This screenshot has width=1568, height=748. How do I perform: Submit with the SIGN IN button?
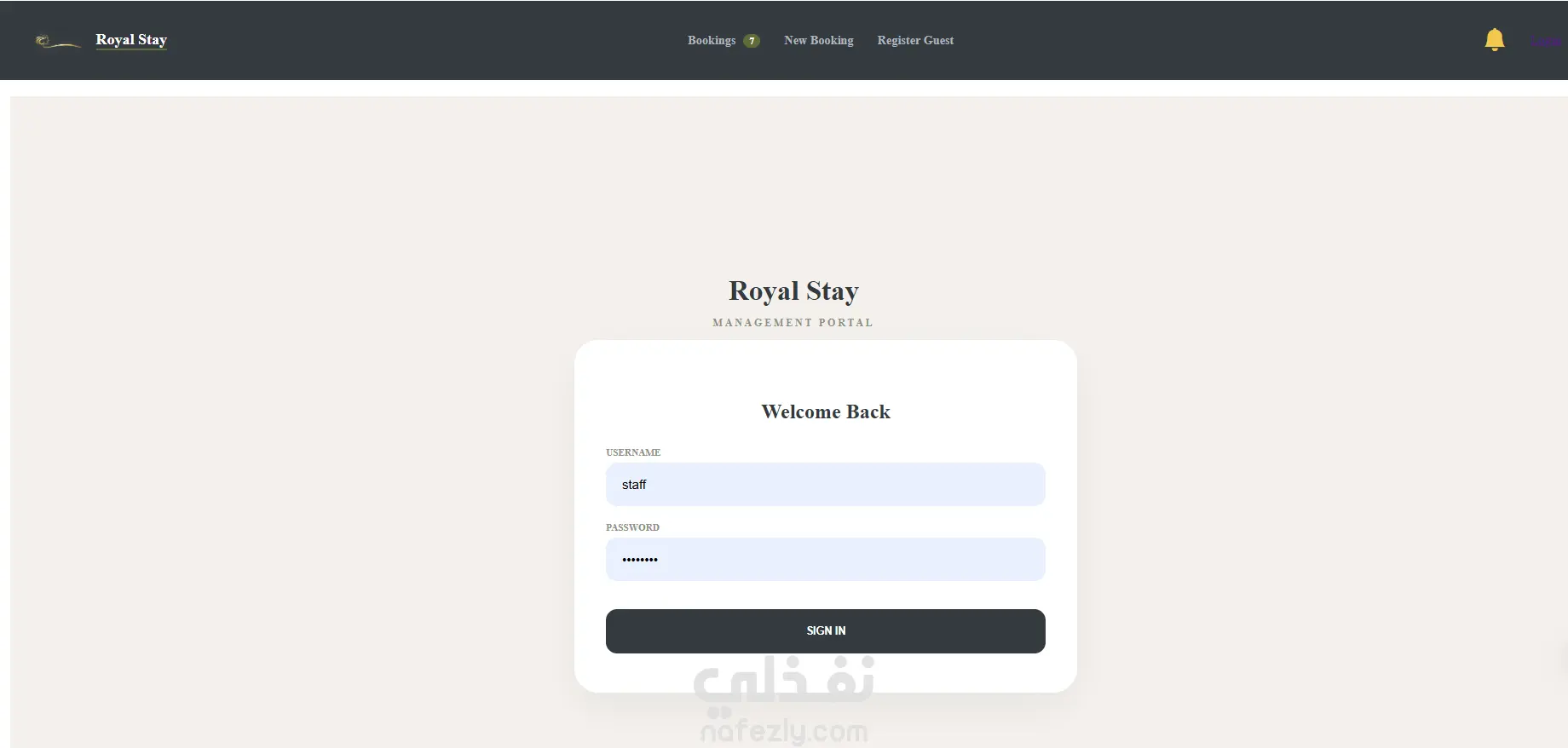pyautogui.click(x=825, y=631)
